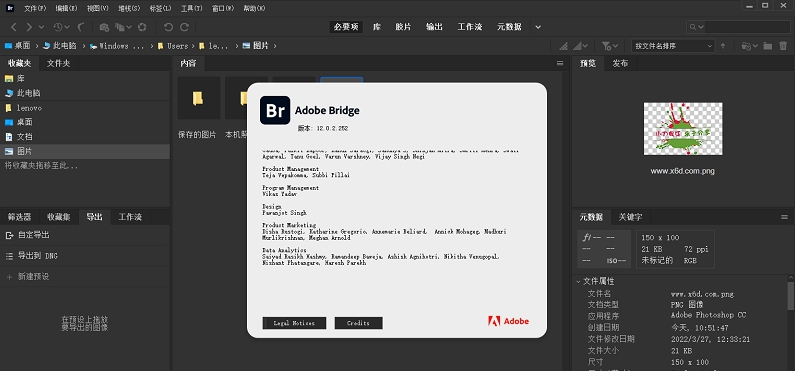
Task: Switch to the 元数据 workspace
Action: coord(509,27)
